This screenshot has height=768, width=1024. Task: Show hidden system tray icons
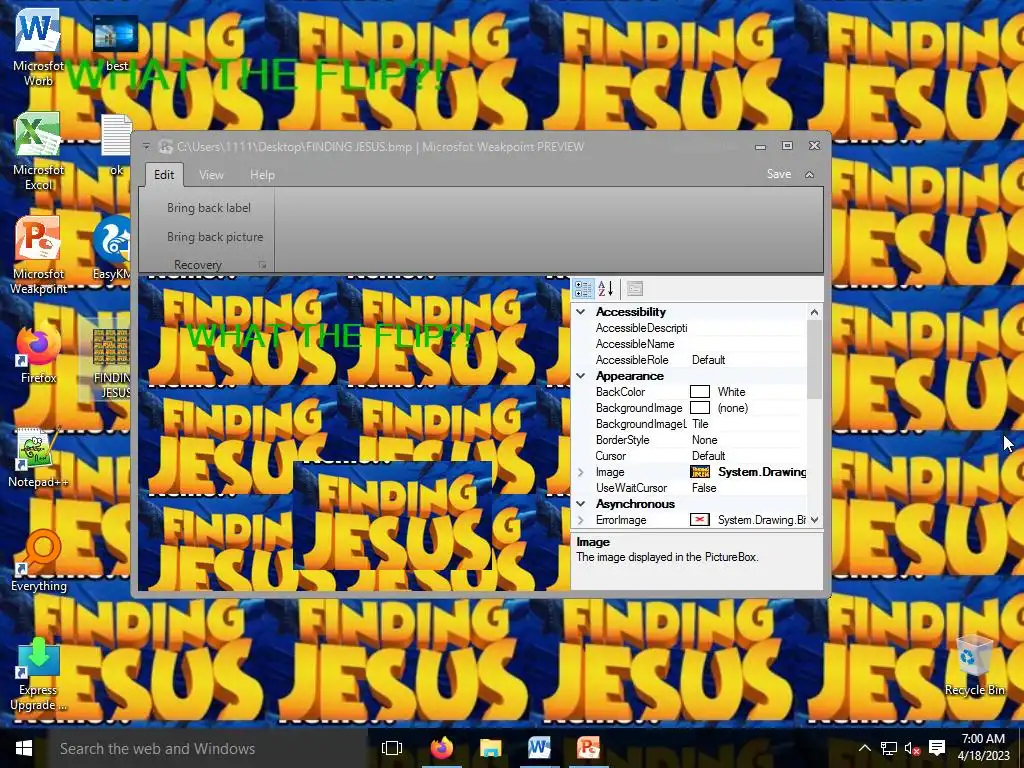(x=864, y=748)
